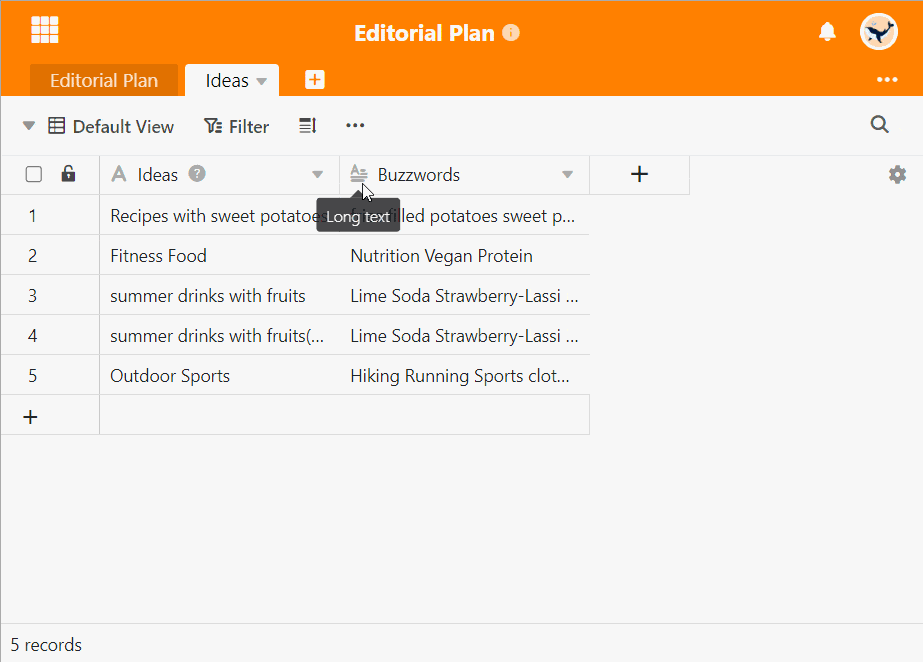The width and height of the screenshot is (923, 662).
Task: Tick the select-all rows checkbox
Action: (34, 174)
